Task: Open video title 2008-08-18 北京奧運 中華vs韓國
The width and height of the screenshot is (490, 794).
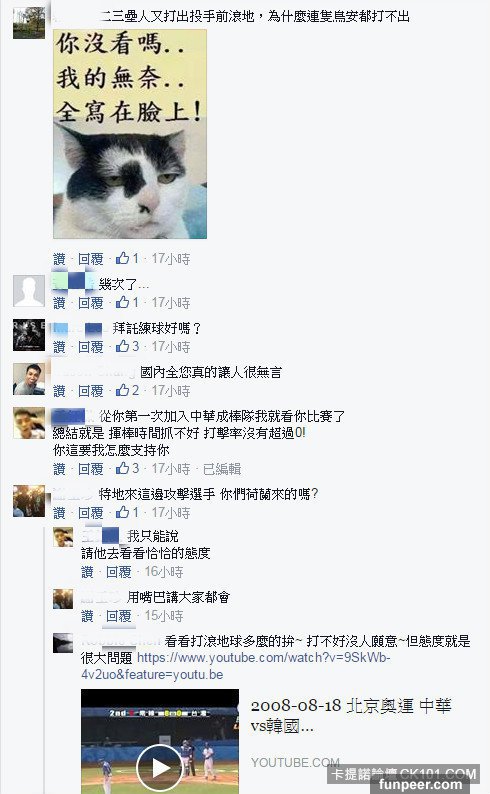Action: (351, 715)
